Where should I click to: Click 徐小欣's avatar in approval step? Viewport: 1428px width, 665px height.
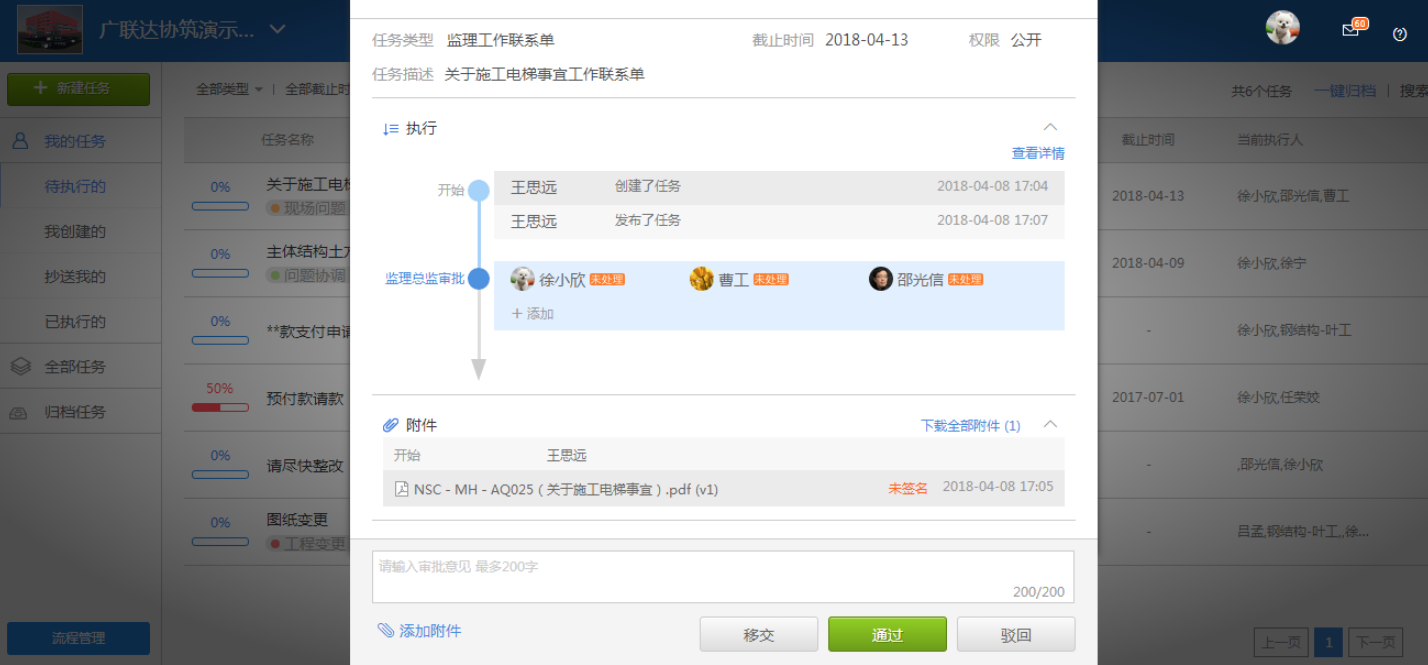click(522, 279)
